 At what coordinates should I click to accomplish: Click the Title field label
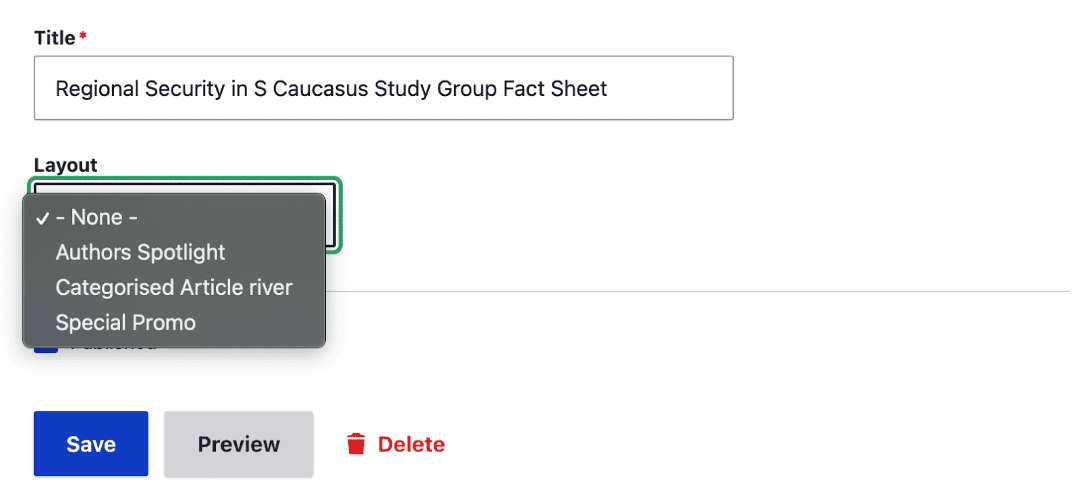(54, 38)
